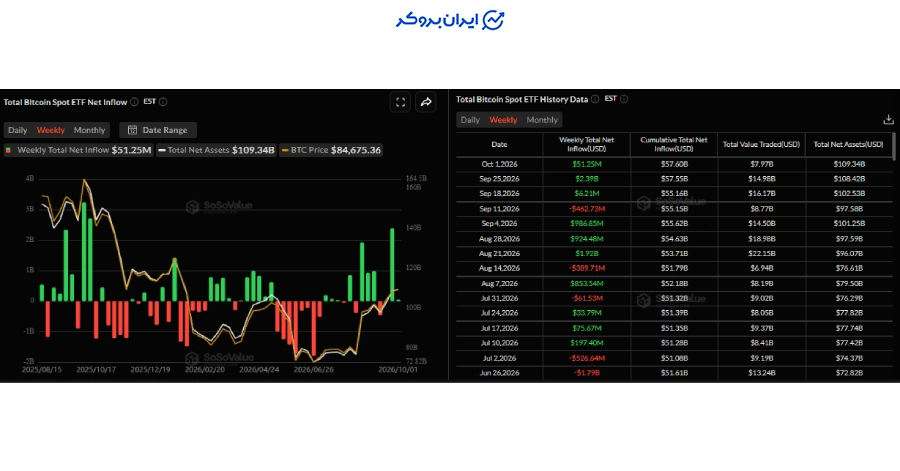Screen dimensions: 900x471
Task: Select the Jun 26,2026 date cell
Action: [x=499, y=373]
